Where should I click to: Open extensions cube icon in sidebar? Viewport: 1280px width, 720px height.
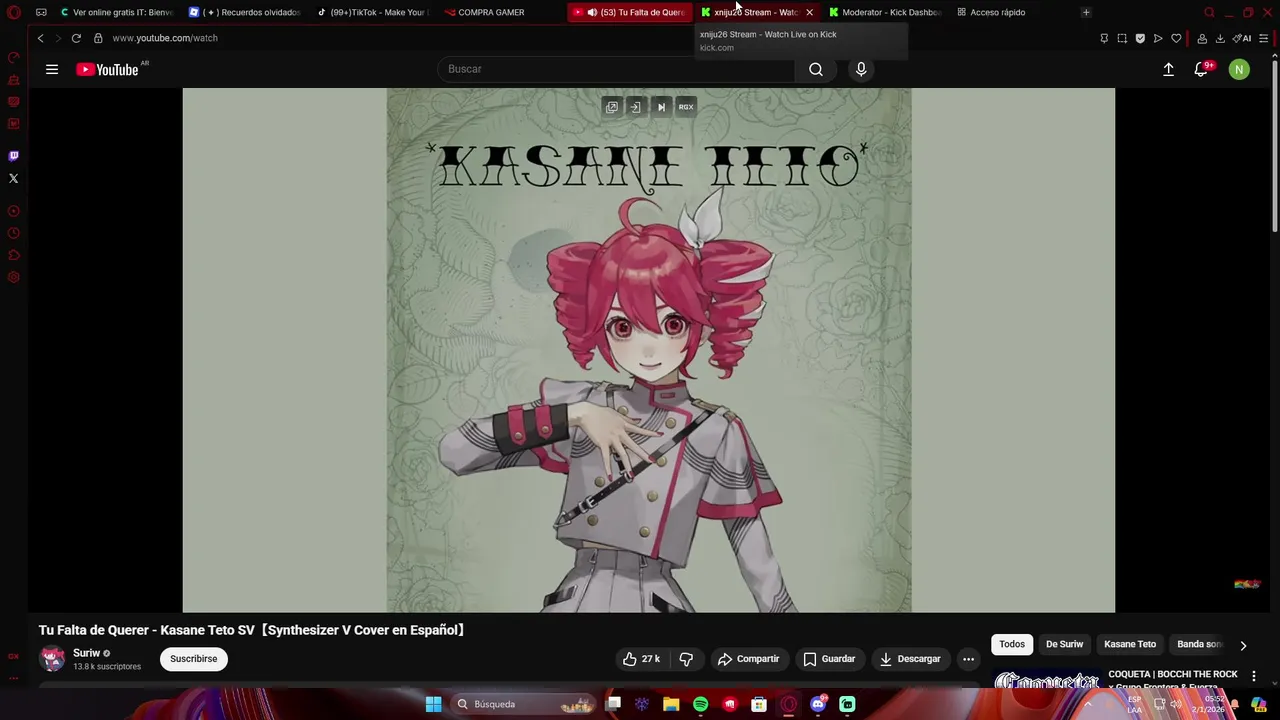[x=13, y=255]
